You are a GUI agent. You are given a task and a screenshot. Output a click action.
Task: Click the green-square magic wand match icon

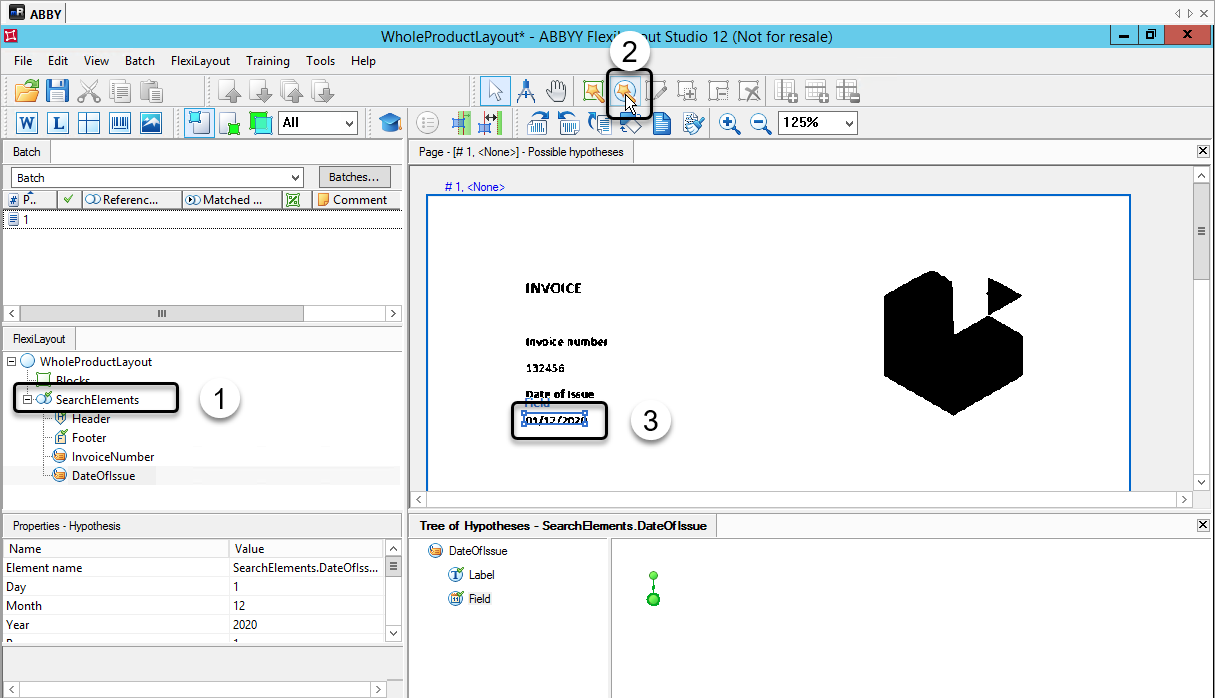pyautogui.click(x=595, y=92)
